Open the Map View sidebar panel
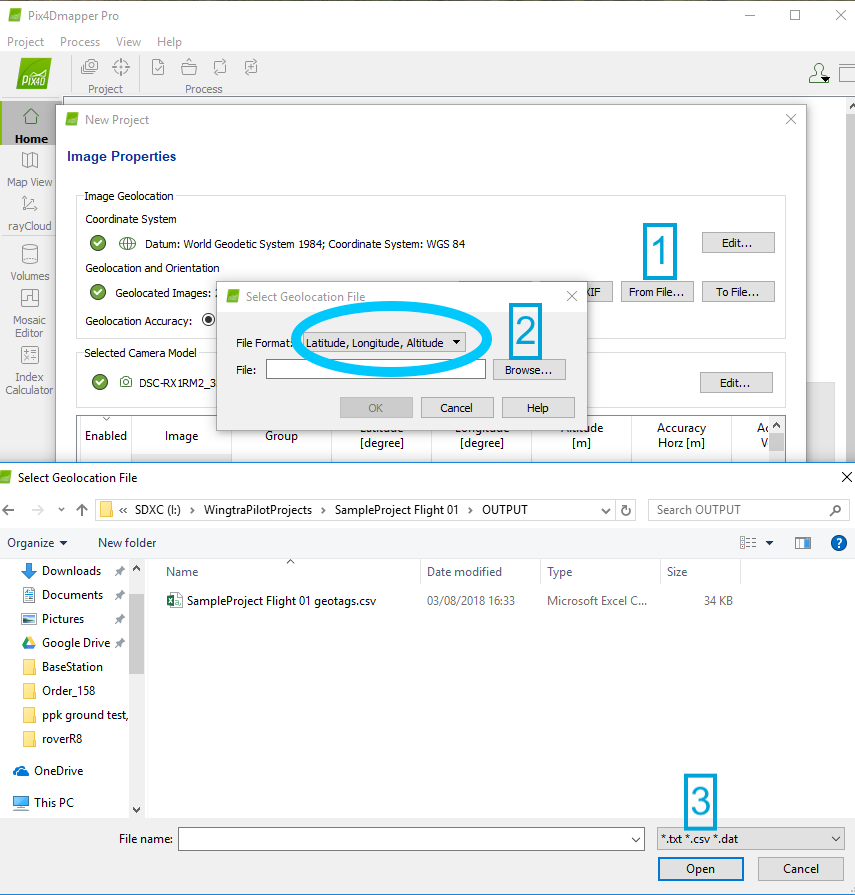The image size is (855, 895). [x=30, y=168]
